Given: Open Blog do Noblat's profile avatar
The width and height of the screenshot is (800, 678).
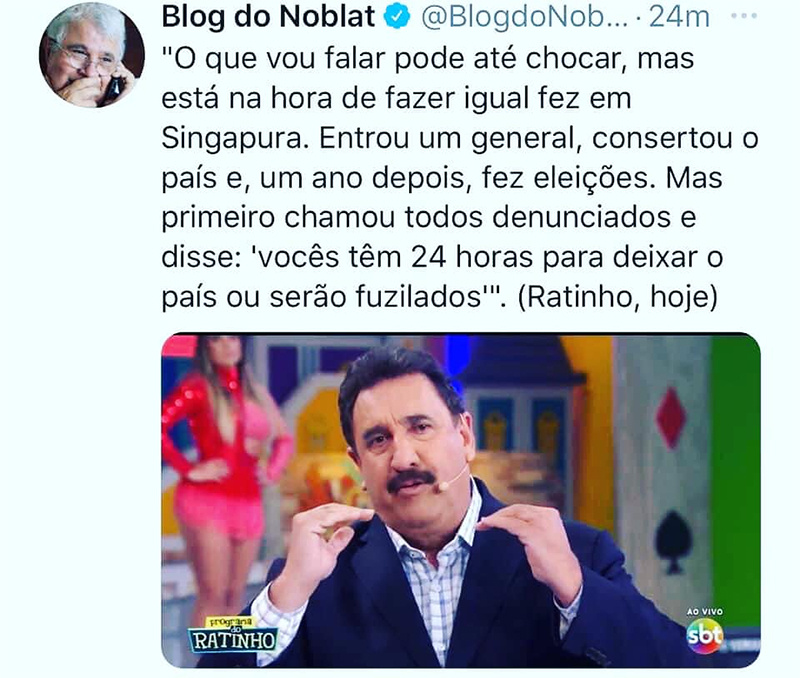Looking at the screenshot, I should point(92,54).
